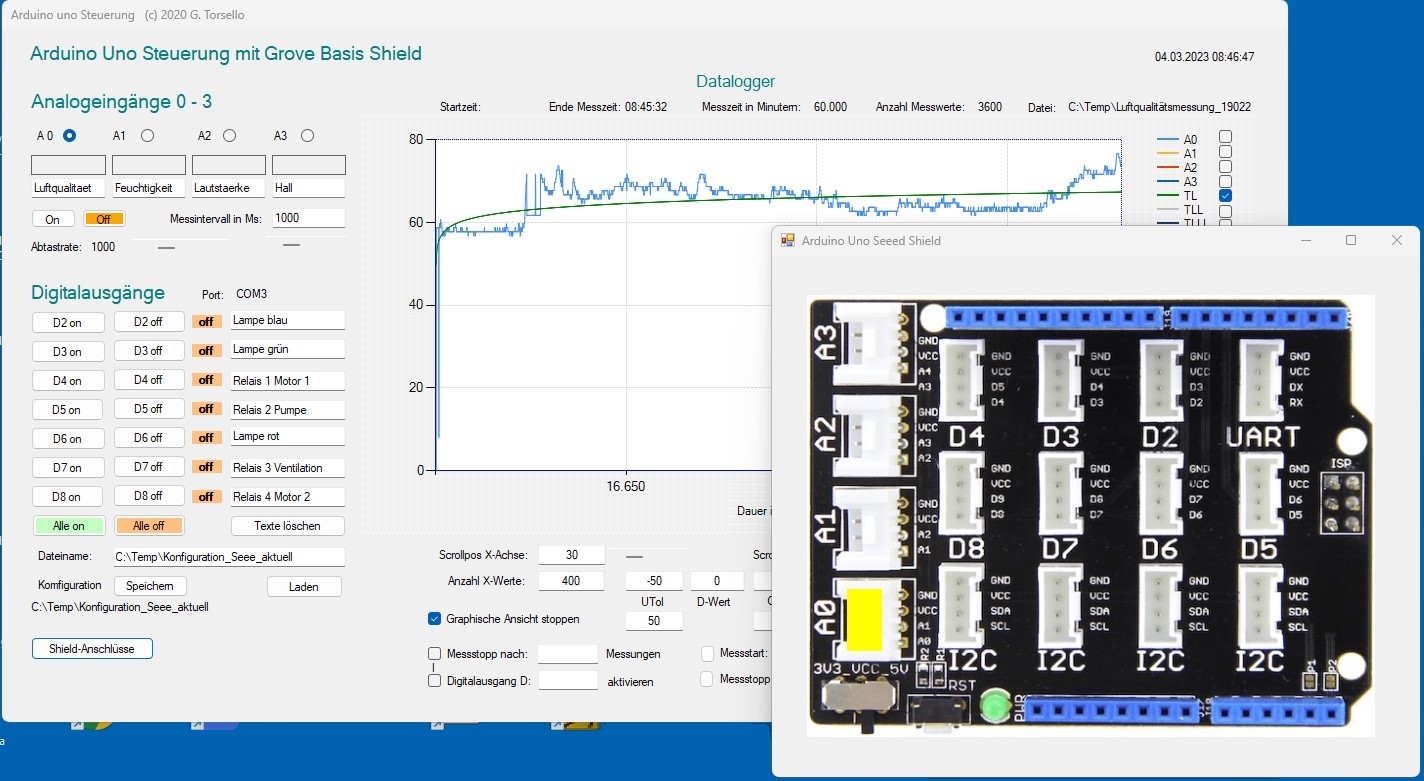Open the 'Shield-Anschlüsse' view
This screenshot has width=1424, height=781.
(x=91, y=649)
